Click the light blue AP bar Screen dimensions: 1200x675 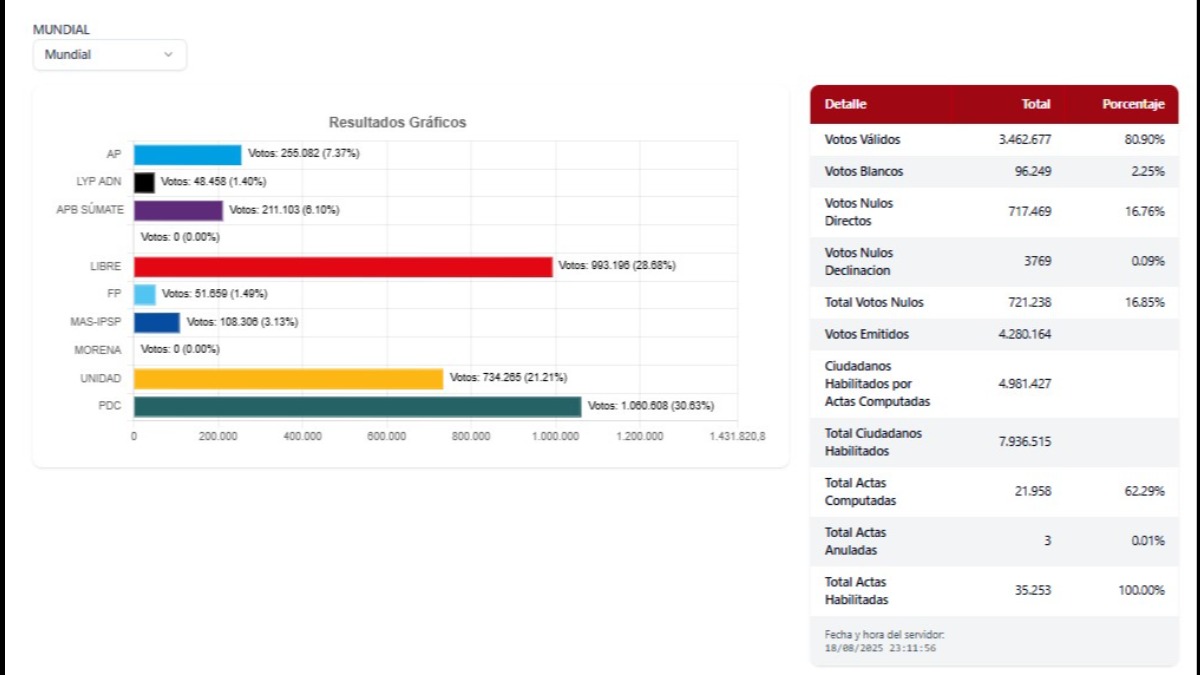click(x=188, y=154)
